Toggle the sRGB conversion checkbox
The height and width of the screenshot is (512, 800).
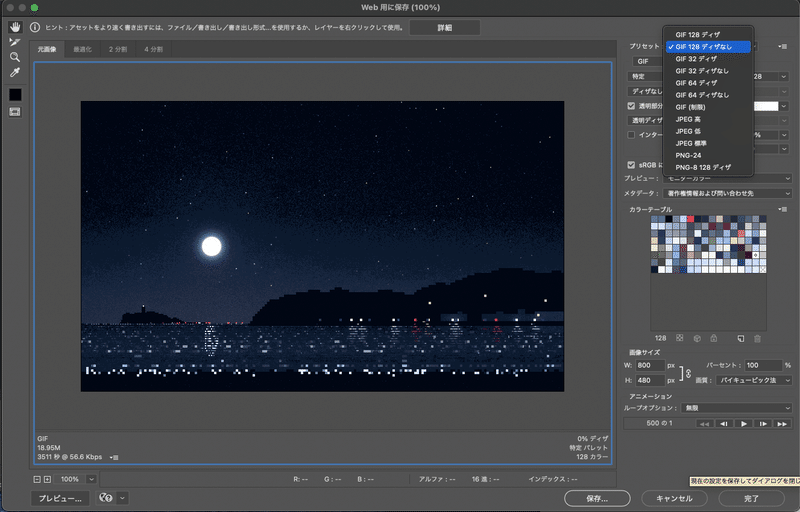click(631, 165)
